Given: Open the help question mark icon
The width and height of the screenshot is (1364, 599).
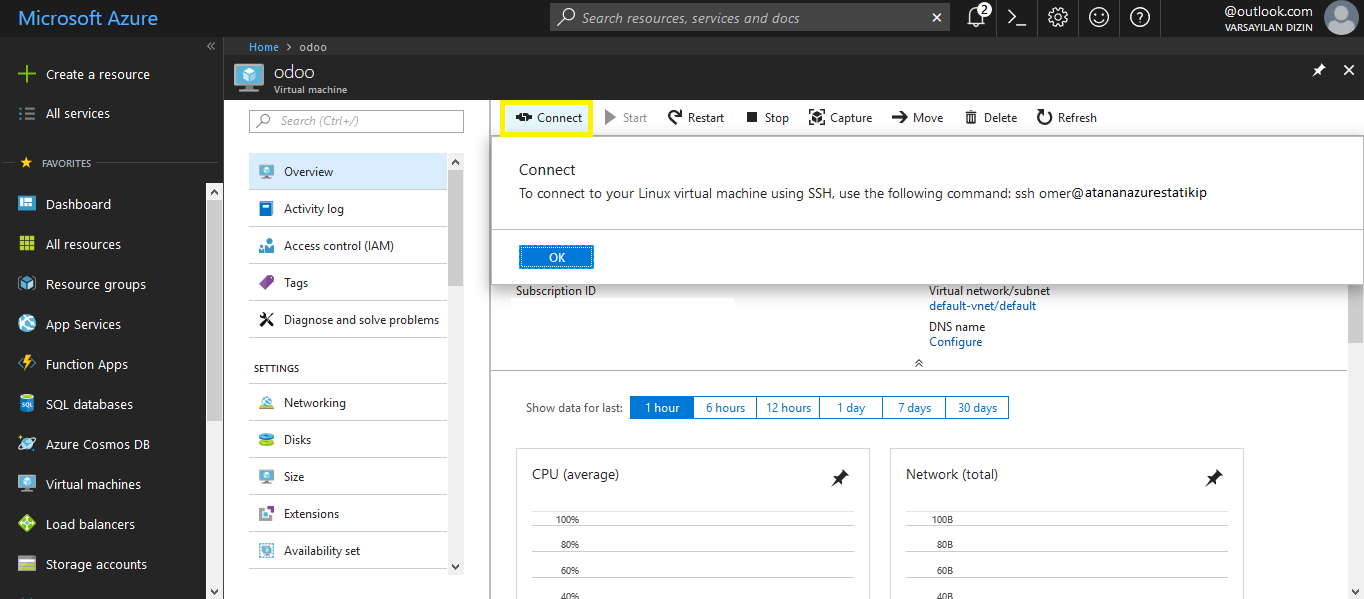Looking at the screenshot, I should [1140, 17].
